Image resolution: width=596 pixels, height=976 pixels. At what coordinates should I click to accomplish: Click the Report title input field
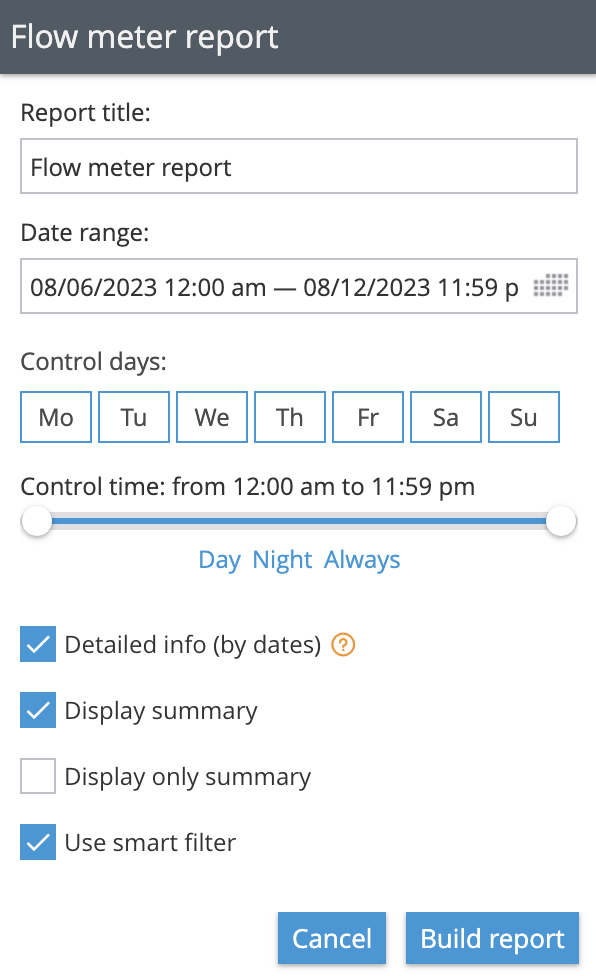pyautogui.click(x=299, y=166)
